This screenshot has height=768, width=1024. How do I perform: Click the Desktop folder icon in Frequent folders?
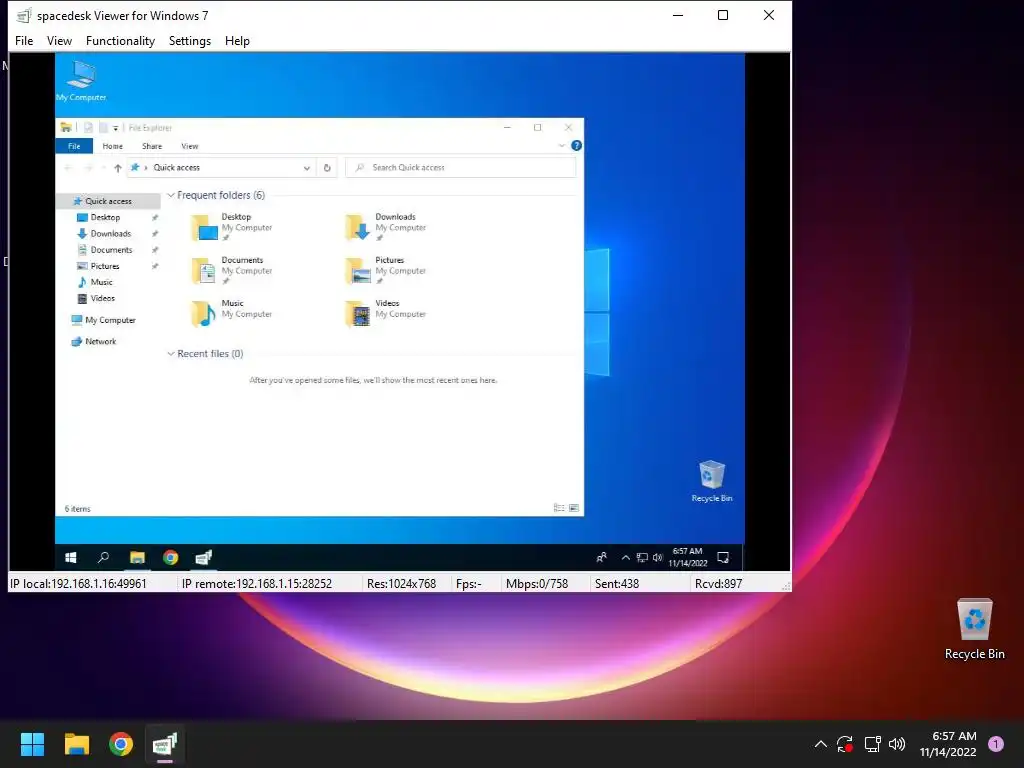coord(204,228)
